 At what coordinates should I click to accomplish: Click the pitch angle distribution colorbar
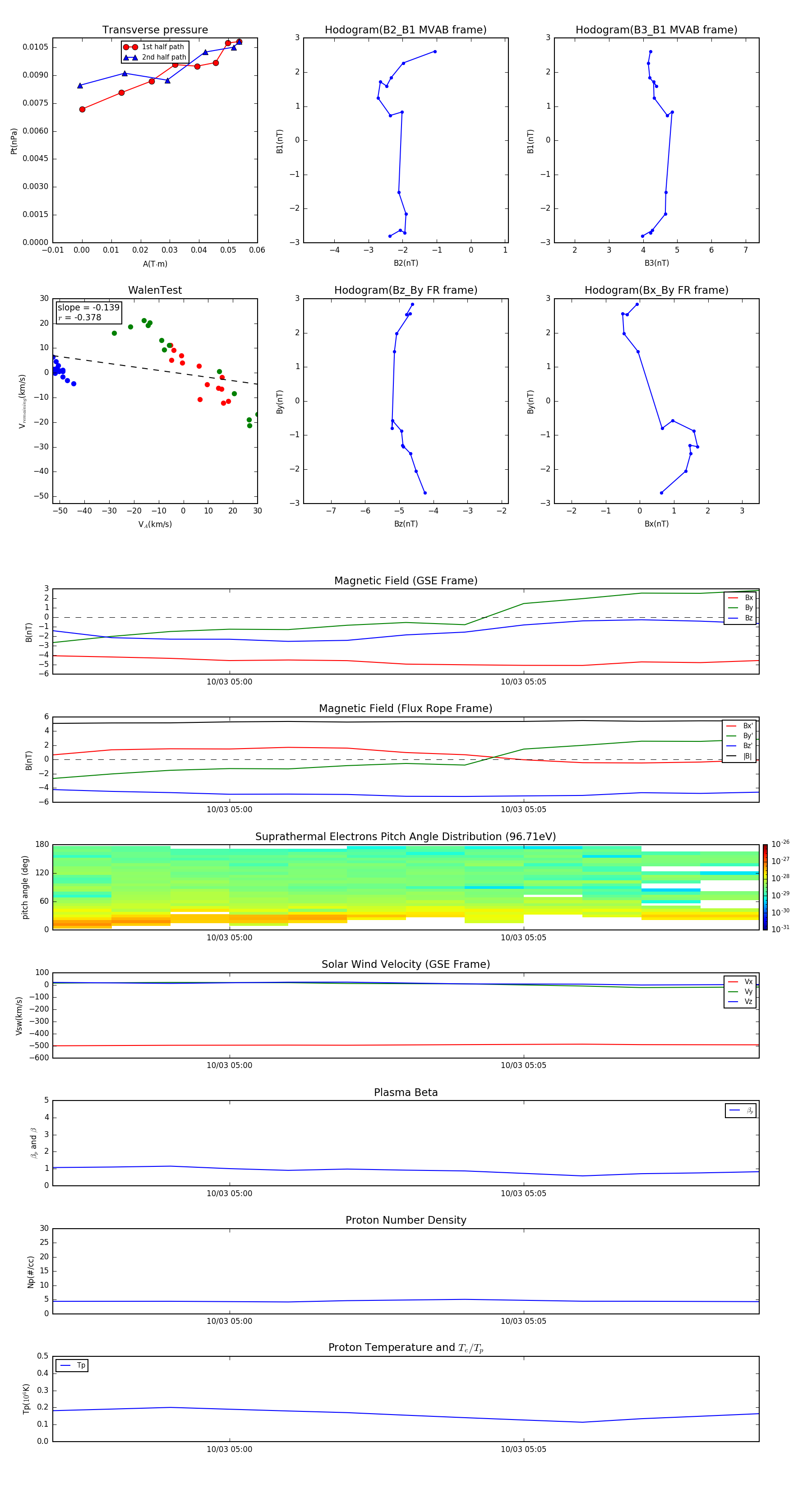coord(765,888)
